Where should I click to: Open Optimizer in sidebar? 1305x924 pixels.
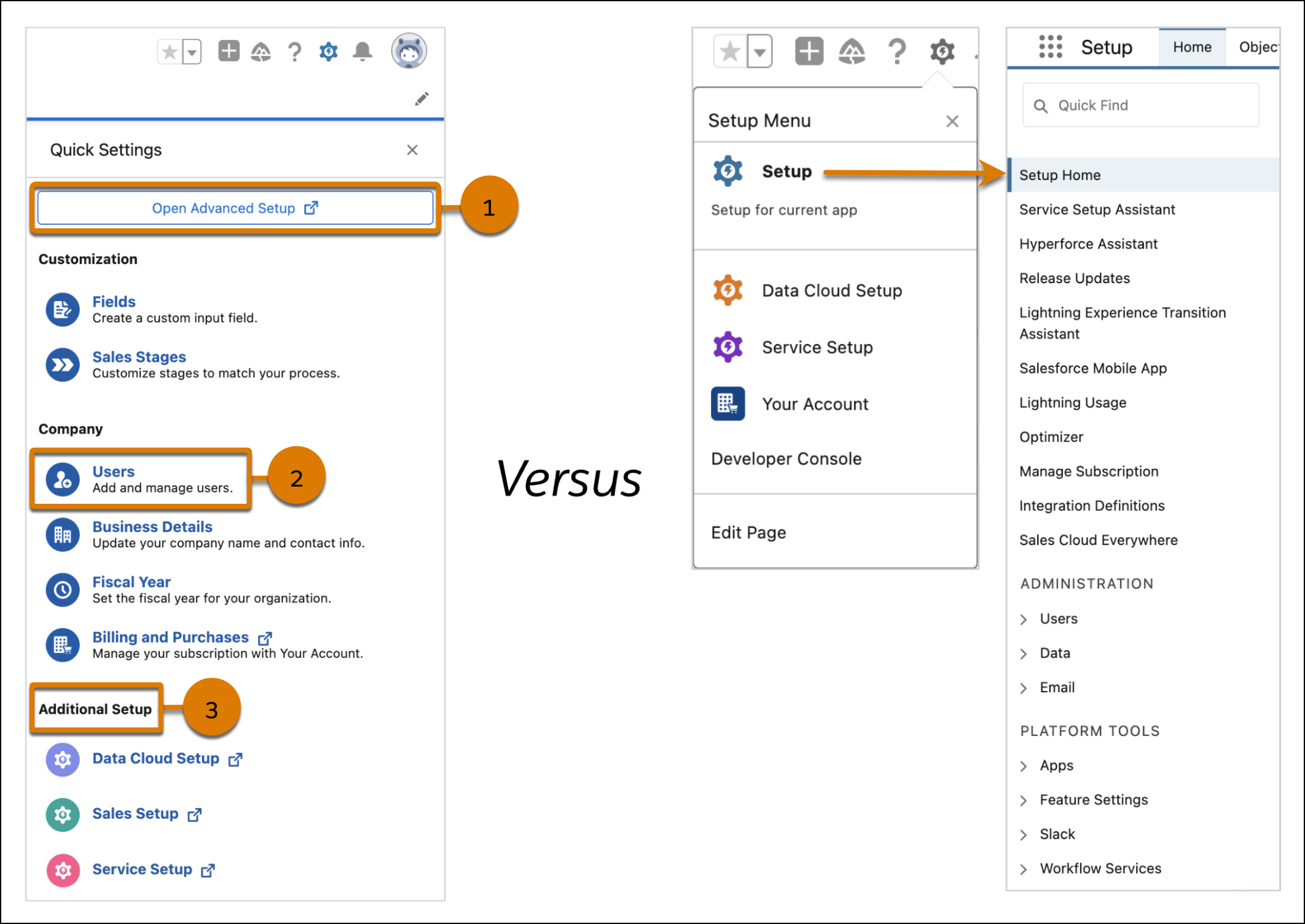click(1051, 437)
